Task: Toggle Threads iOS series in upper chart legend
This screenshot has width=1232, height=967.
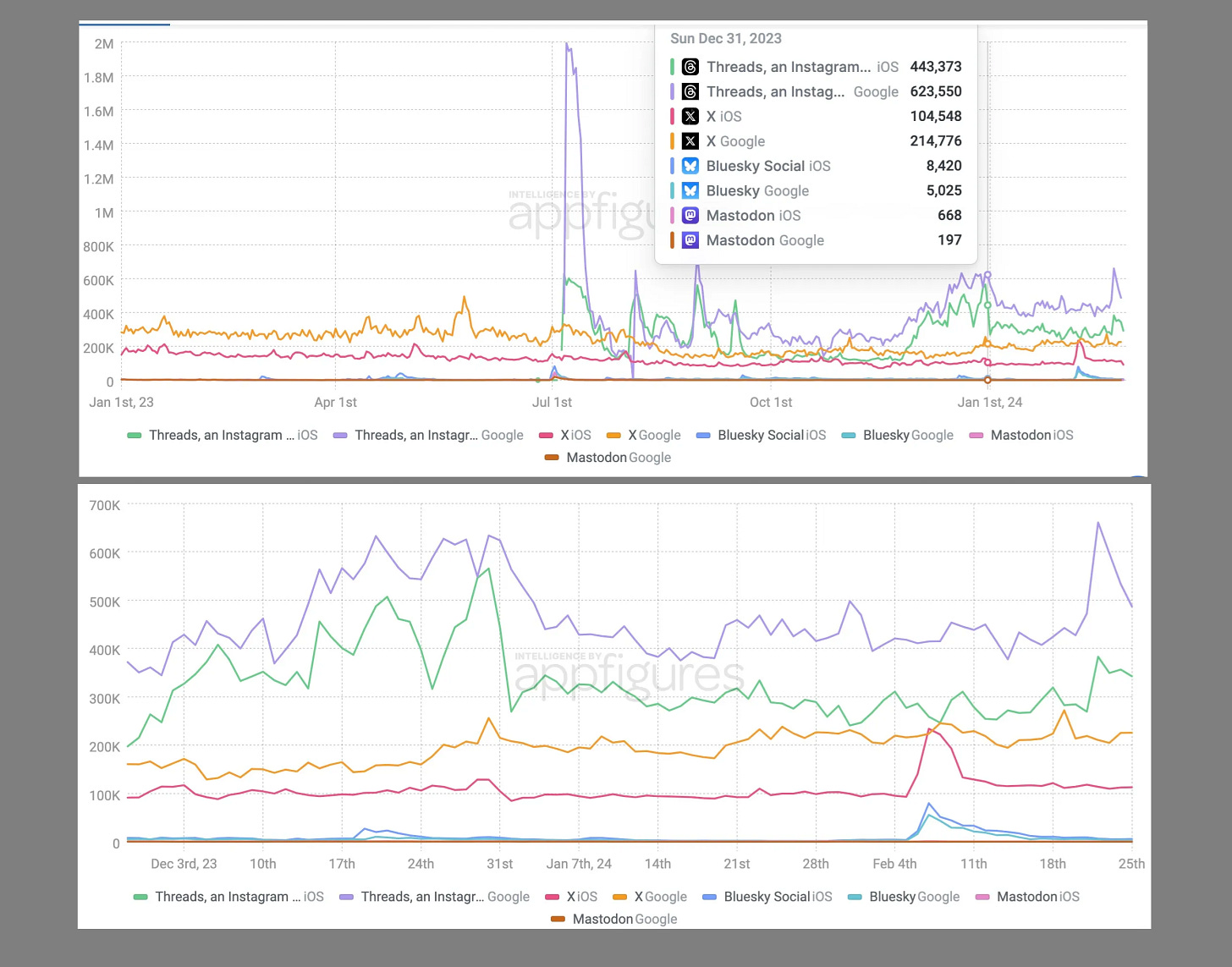Action: coord(223,435)
